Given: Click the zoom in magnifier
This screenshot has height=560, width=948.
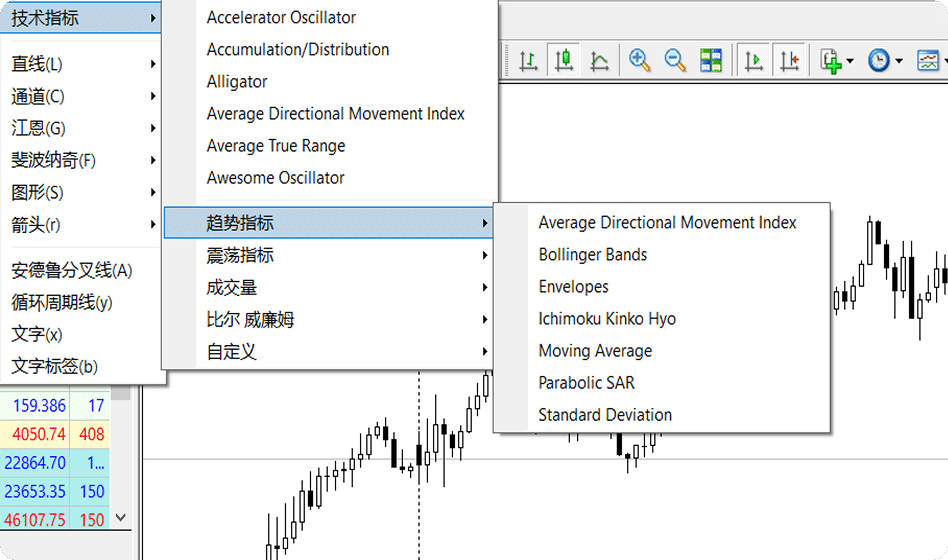Looking at the screenshot, I should 640,61.
